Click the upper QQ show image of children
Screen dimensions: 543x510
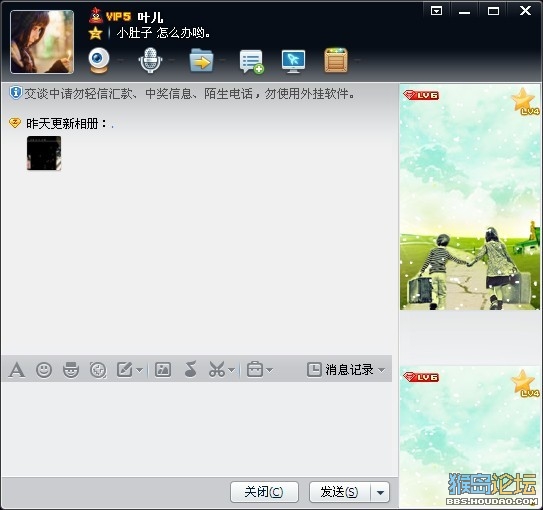[470, 197]
